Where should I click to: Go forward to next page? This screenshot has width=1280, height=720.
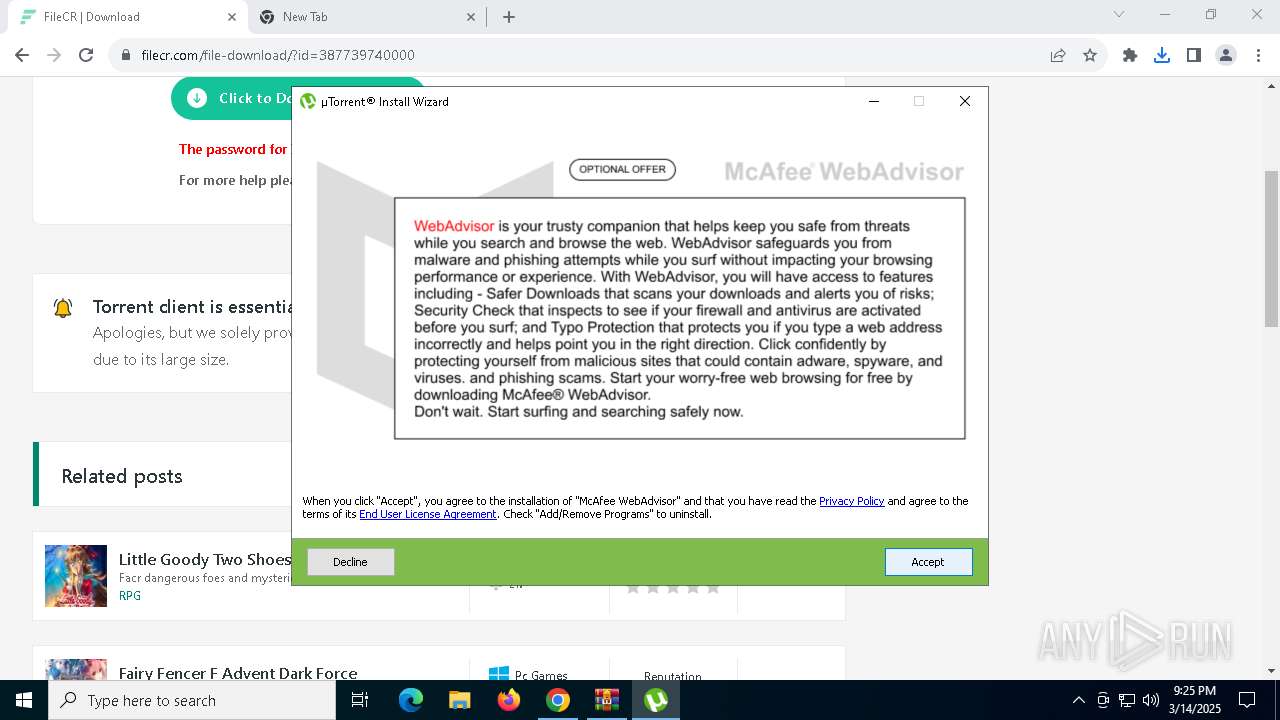[54, 55]
